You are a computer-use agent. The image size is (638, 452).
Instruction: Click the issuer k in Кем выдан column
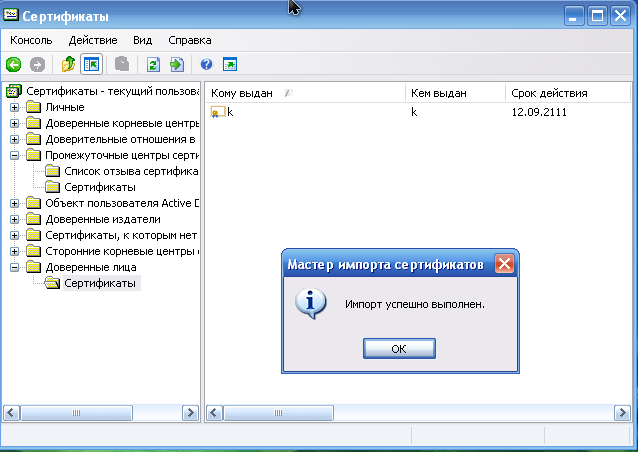(x=414, y=112)
